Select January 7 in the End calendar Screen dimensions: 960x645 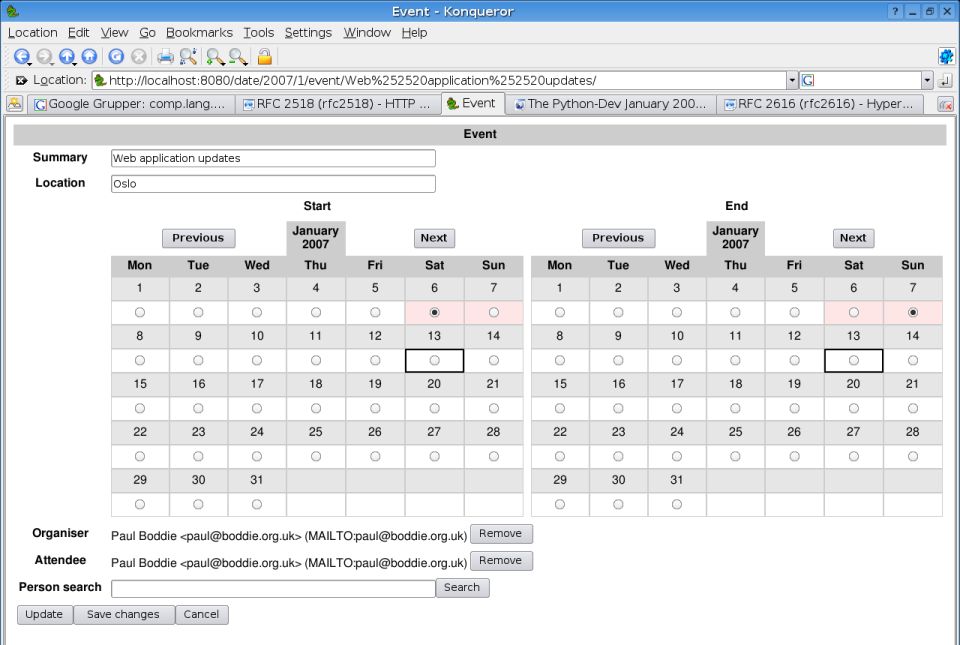tap(912, 312)
